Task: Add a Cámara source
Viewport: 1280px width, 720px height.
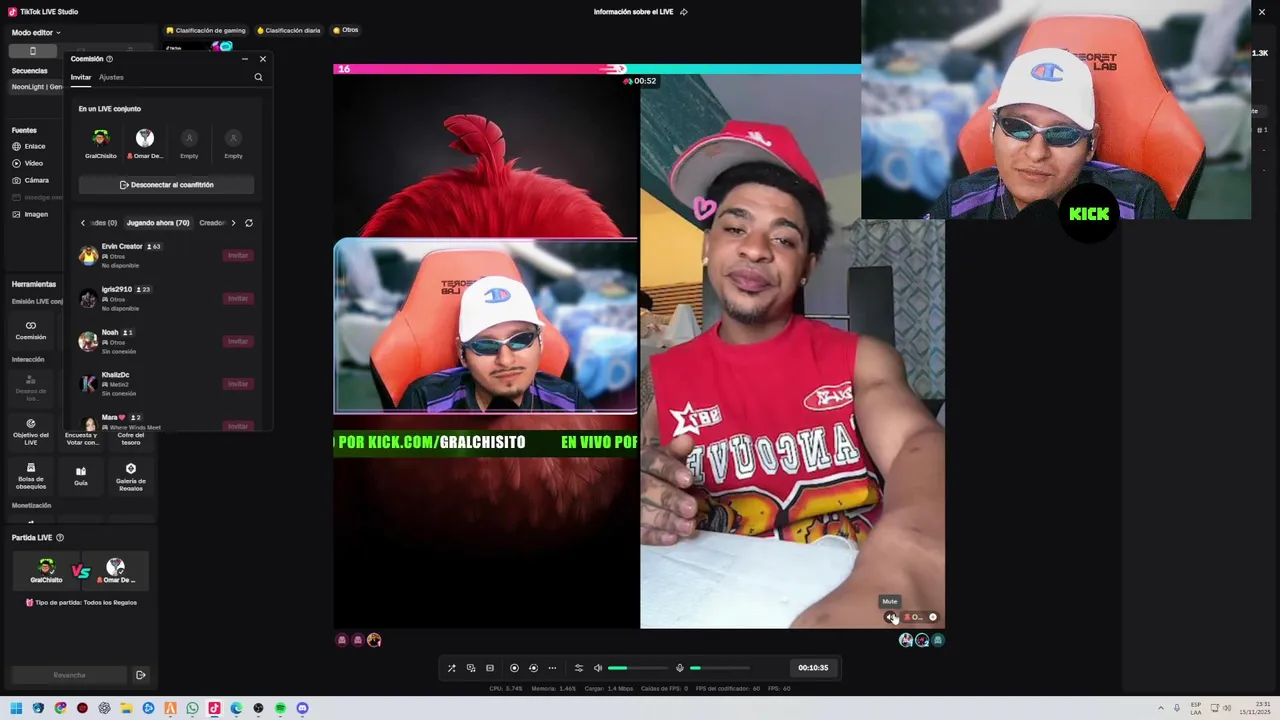Action: (30, 180)
